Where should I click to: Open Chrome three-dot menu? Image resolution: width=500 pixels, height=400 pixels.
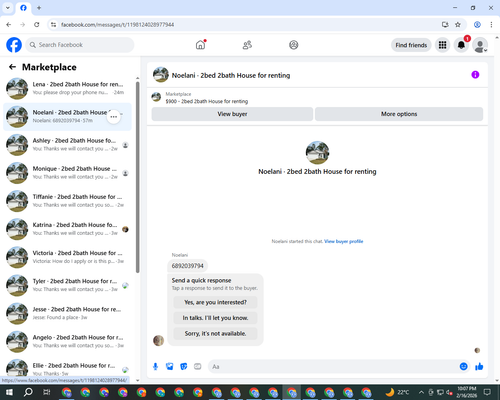(491, 25)
